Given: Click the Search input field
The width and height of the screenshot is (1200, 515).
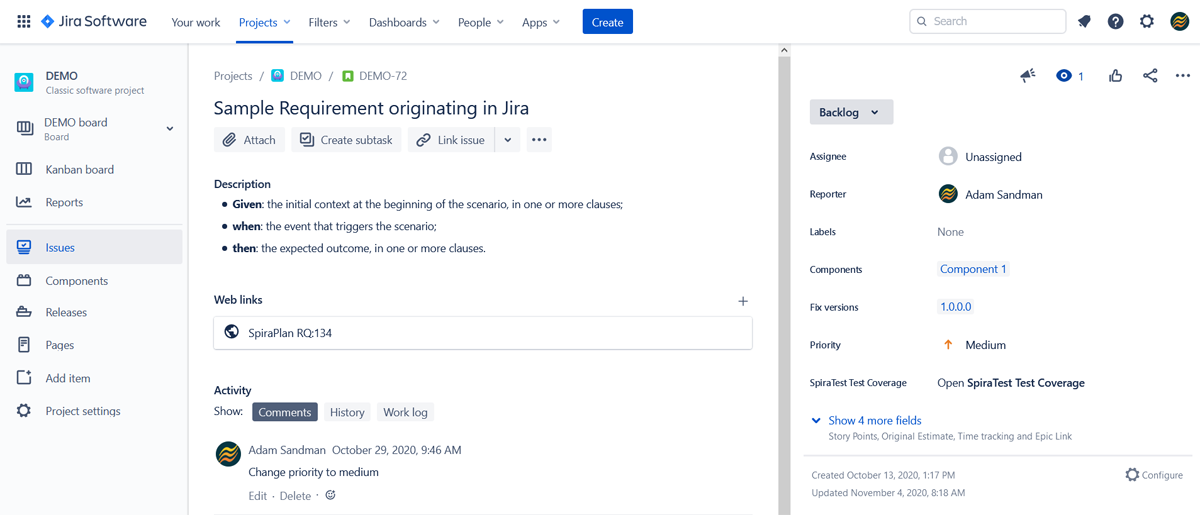Looking at the screenshot, I should point(995,21).
